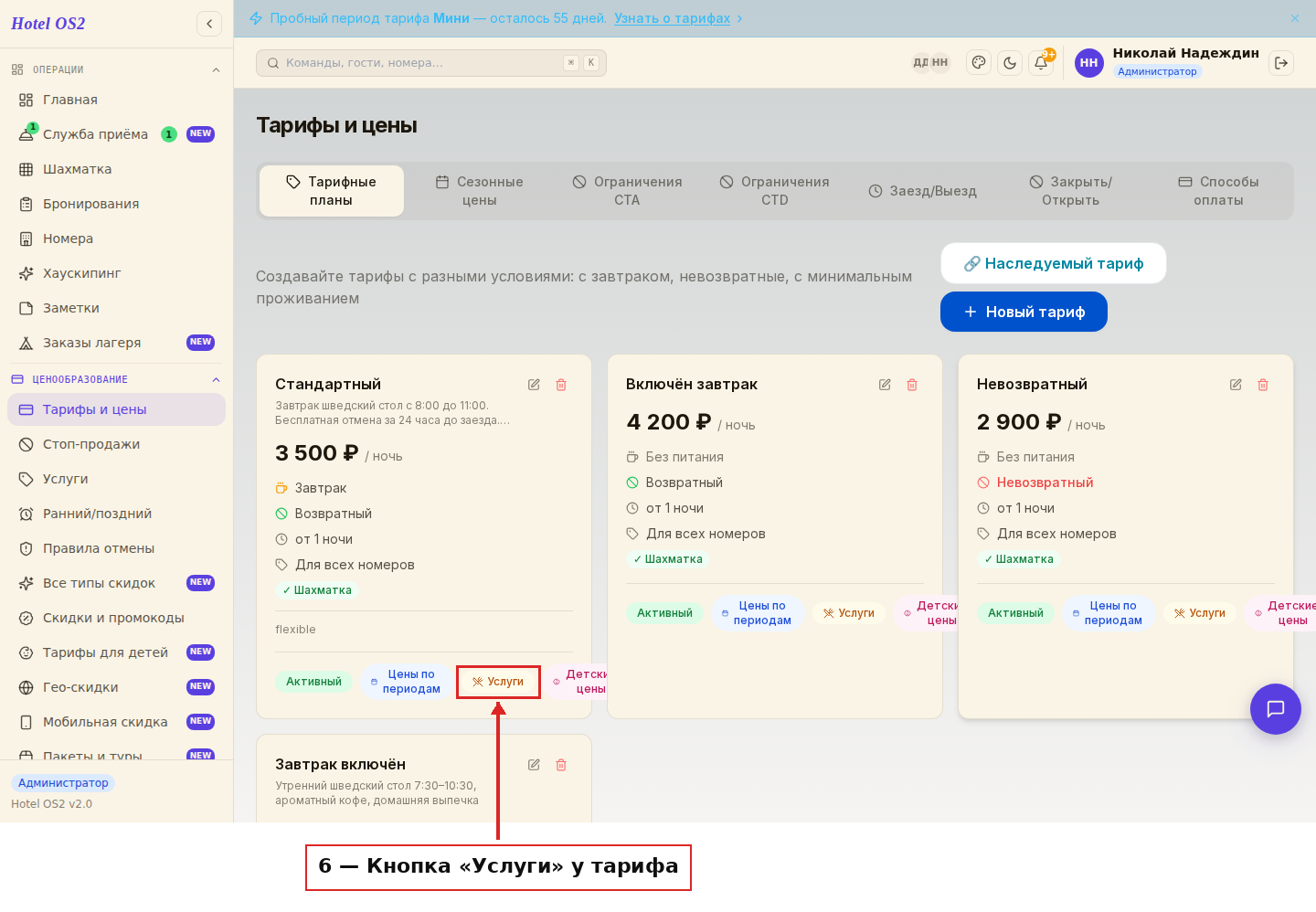Edit the Завтрак включён tariff
The height and width of the screenshot is (912, 1316).
(x=534, y=765)
